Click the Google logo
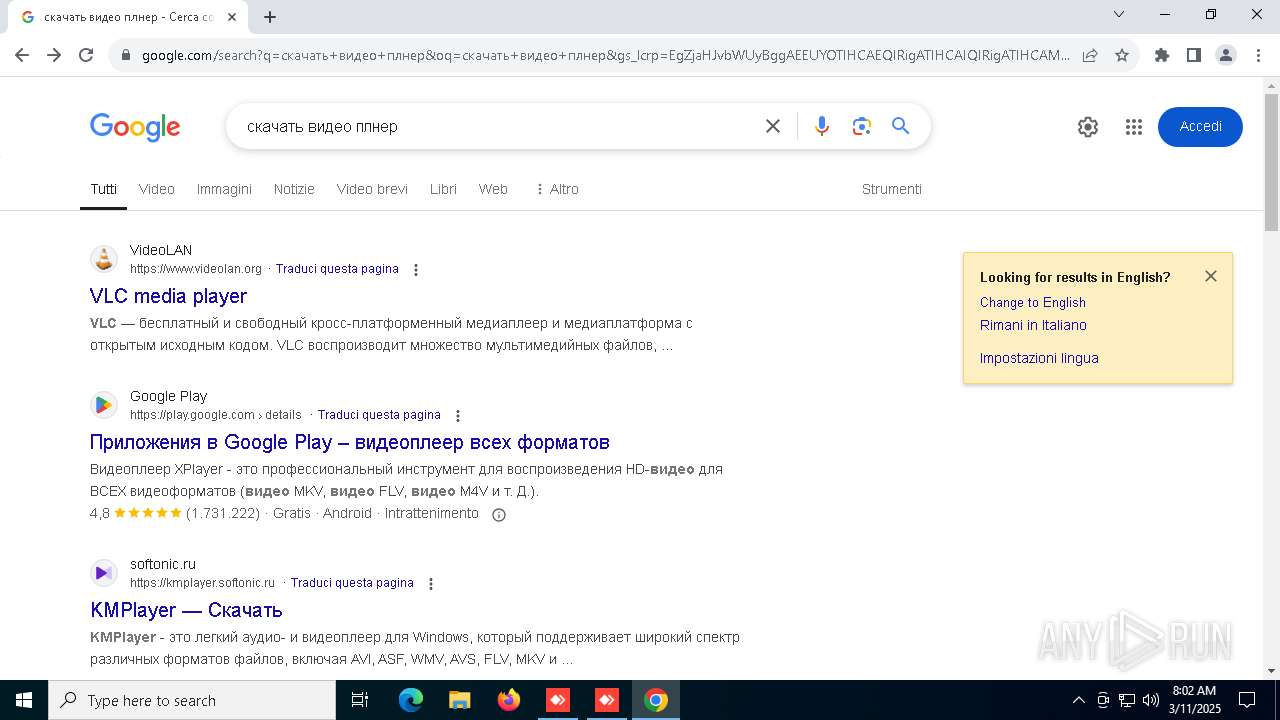1280x720 pixels. point(135,127)
